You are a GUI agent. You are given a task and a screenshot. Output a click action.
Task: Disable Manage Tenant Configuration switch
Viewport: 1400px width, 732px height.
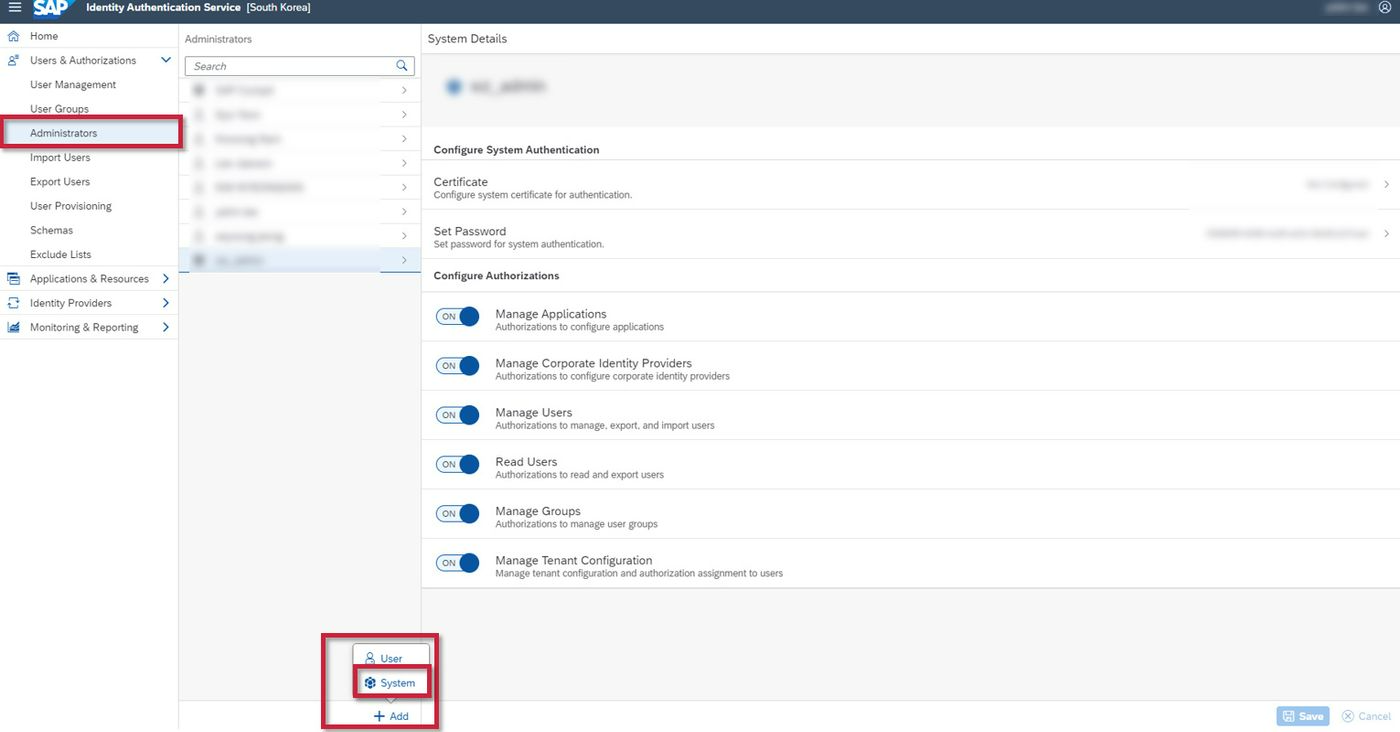coord(458,562)
